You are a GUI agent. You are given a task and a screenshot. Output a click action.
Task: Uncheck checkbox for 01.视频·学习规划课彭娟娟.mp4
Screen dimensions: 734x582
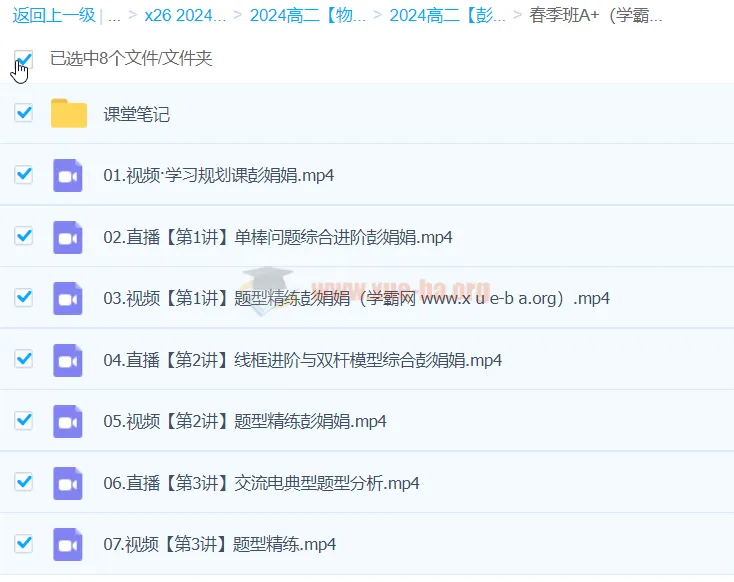(24, 175)
